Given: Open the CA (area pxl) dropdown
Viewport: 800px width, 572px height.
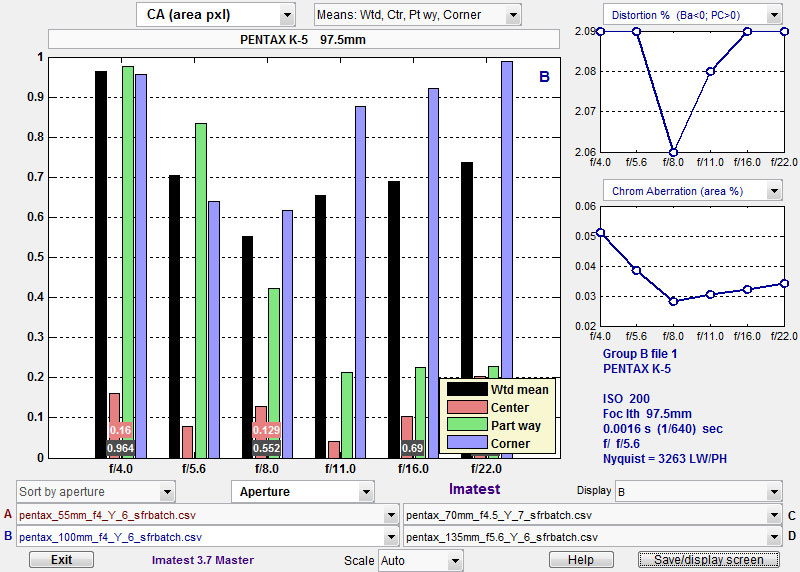Looking at the screenshot, I should [215, 15].
